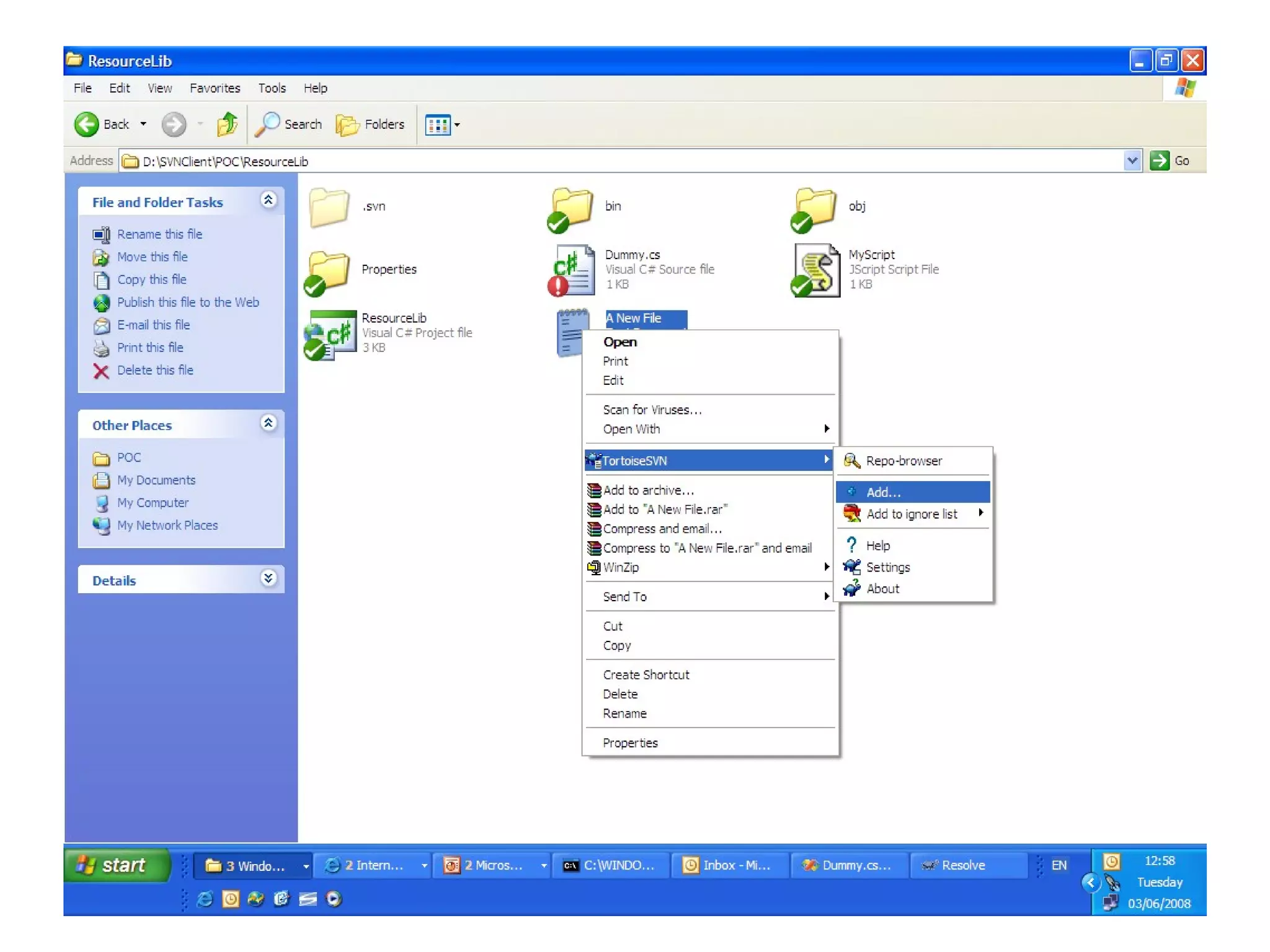Click the Rename this file link
Image resolution: width=1270 pixels, height=952 pixels.
click(159, 234)
